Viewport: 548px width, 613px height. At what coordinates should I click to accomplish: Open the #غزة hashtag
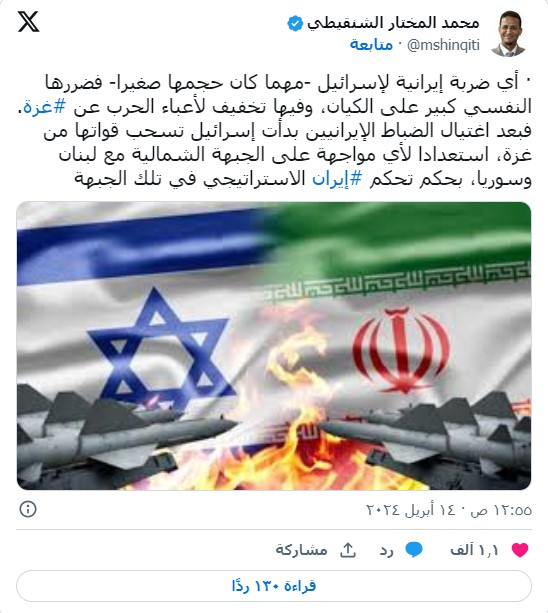coord(45,107)
